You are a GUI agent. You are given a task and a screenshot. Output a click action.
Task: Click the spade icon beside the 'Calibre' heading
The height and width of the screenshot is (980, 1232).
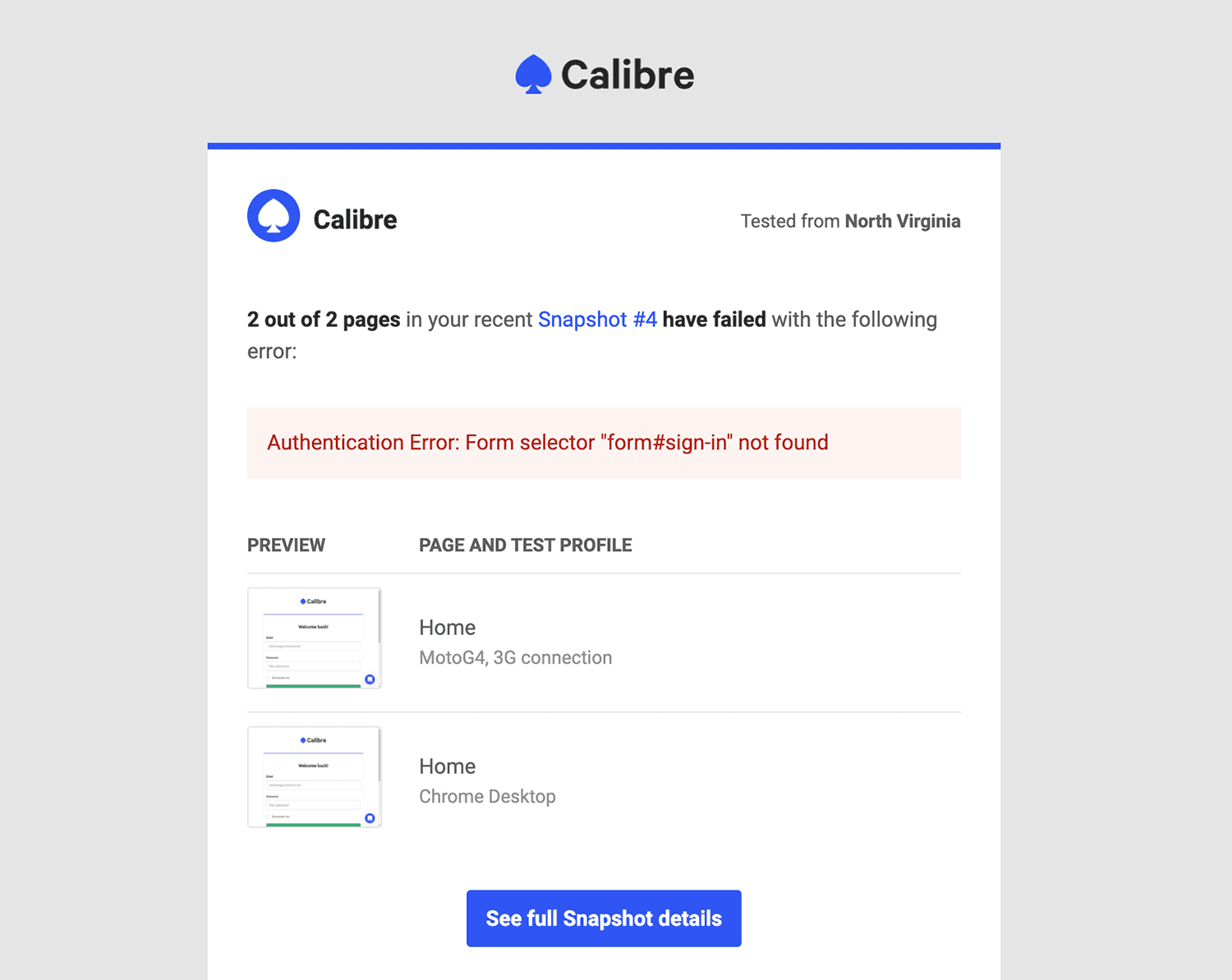point(274,215)
